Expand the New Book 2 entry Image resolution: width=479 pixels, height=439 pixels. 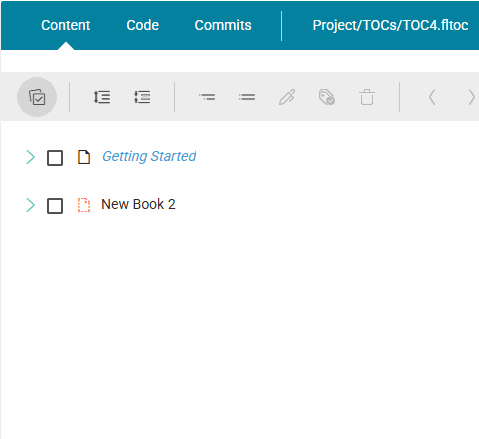pyautogui.click(x=30, y=205)
